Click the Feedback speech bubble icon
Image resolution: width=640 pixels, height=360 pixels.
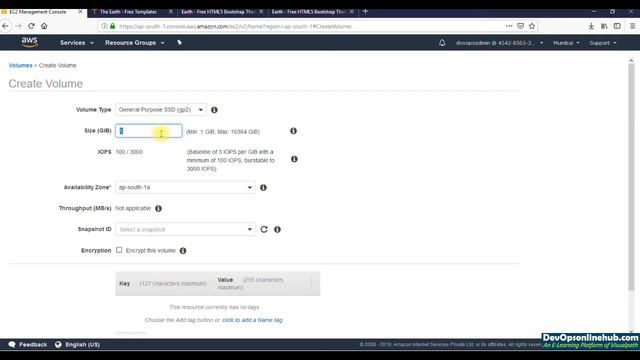point(12,344)
